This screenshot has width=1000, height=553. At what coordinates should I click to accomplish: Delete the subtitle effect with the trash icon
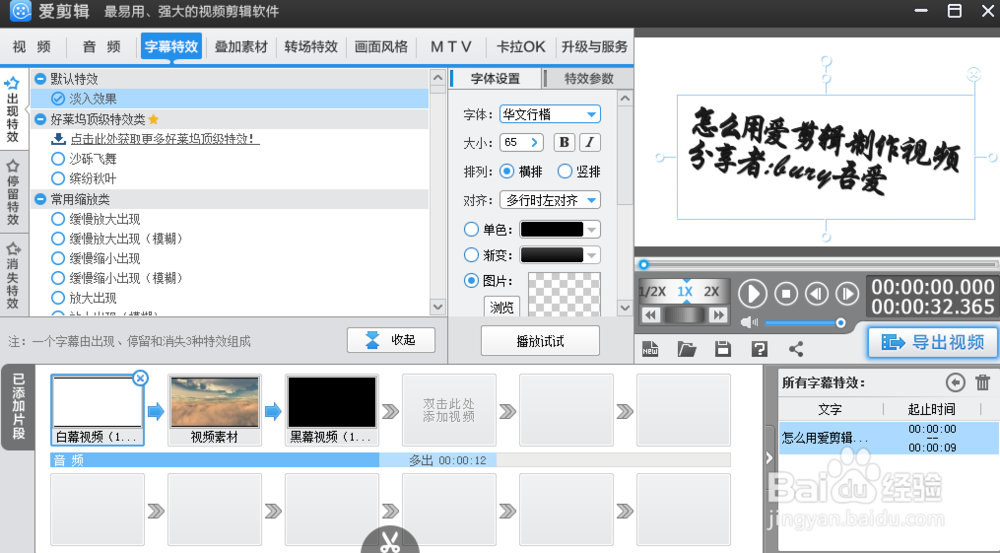pyautogui.click(x=982, y=383)
